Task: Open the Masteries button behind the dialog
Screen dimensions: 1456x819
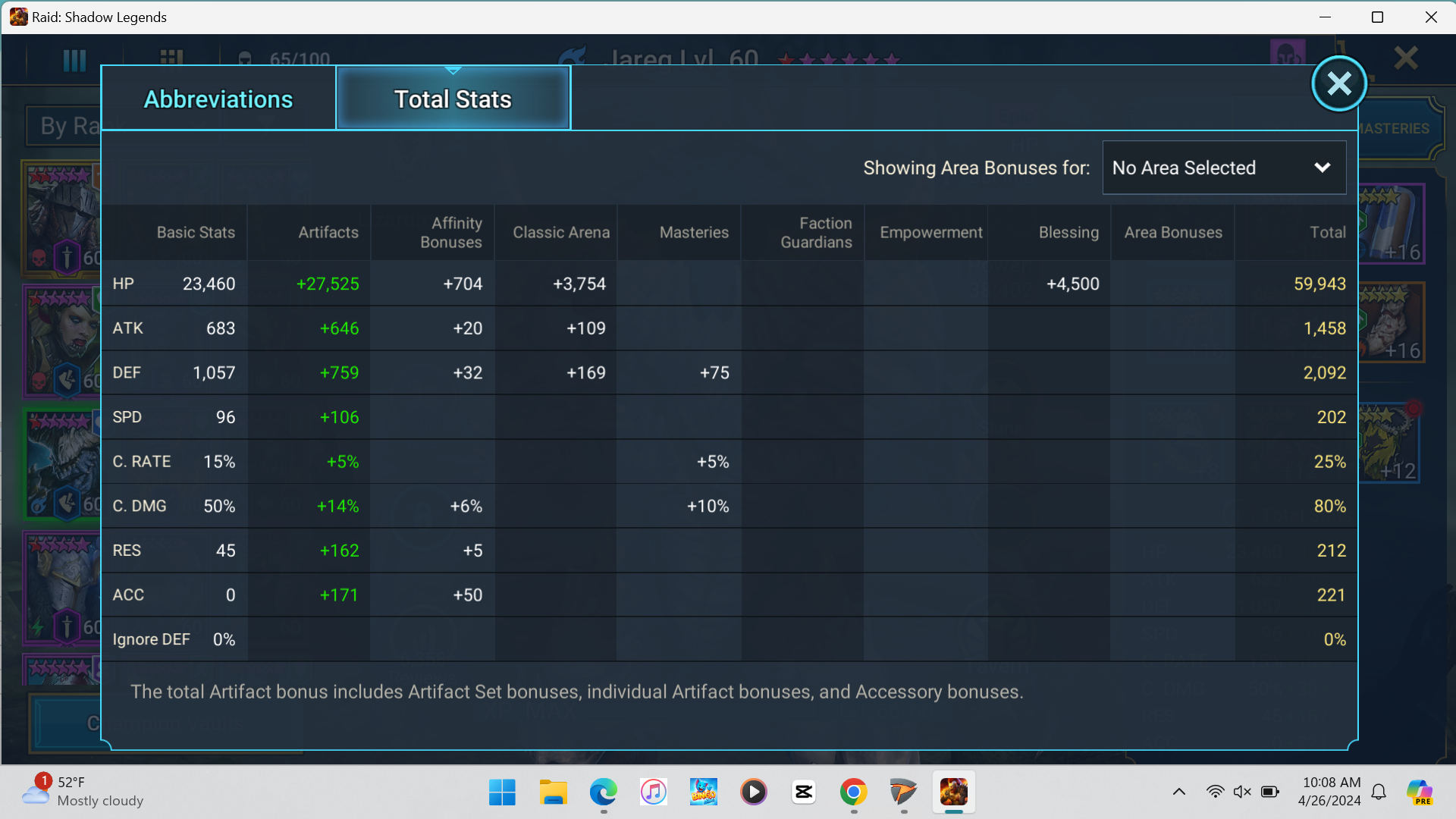Action: [1394, 128]
